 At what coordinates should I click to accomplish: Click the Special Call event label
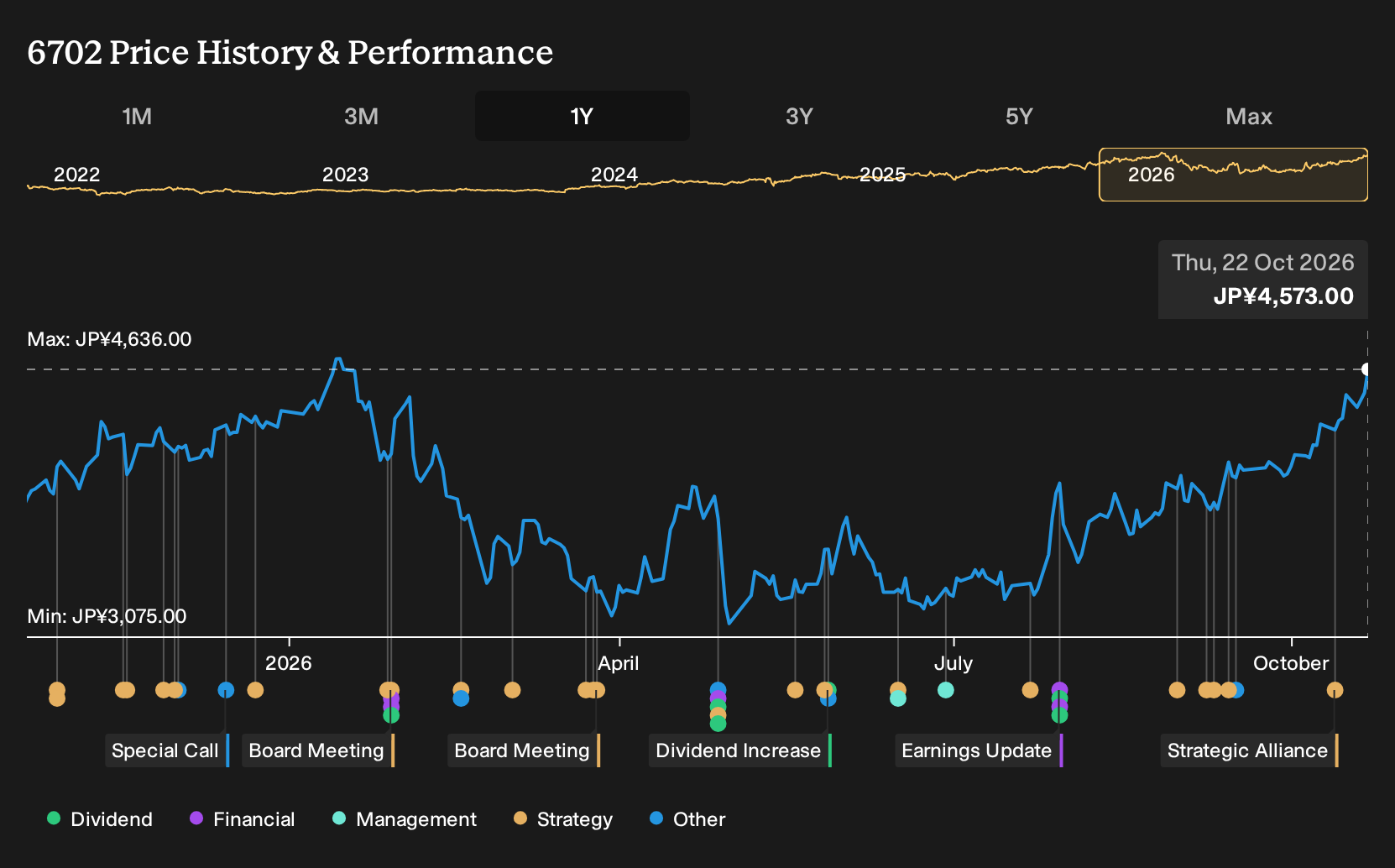tap(167, 750)
